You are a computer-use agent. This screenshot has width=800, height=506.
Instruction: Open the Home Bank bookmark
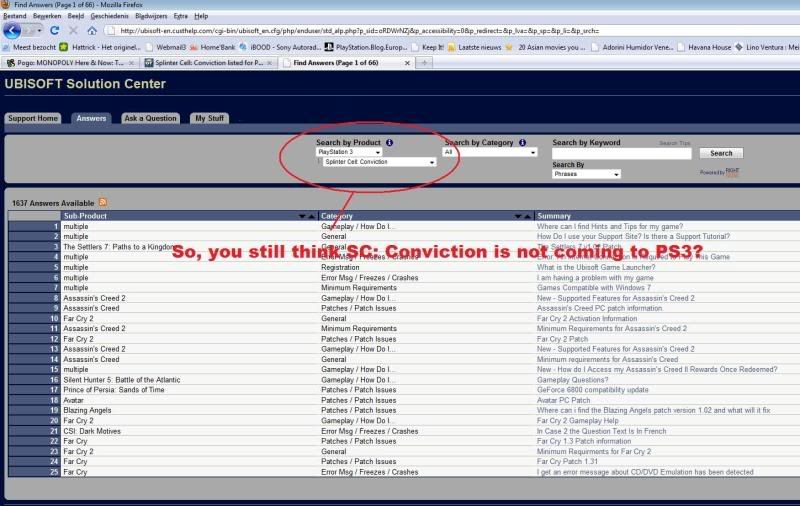tap(213, 47)
